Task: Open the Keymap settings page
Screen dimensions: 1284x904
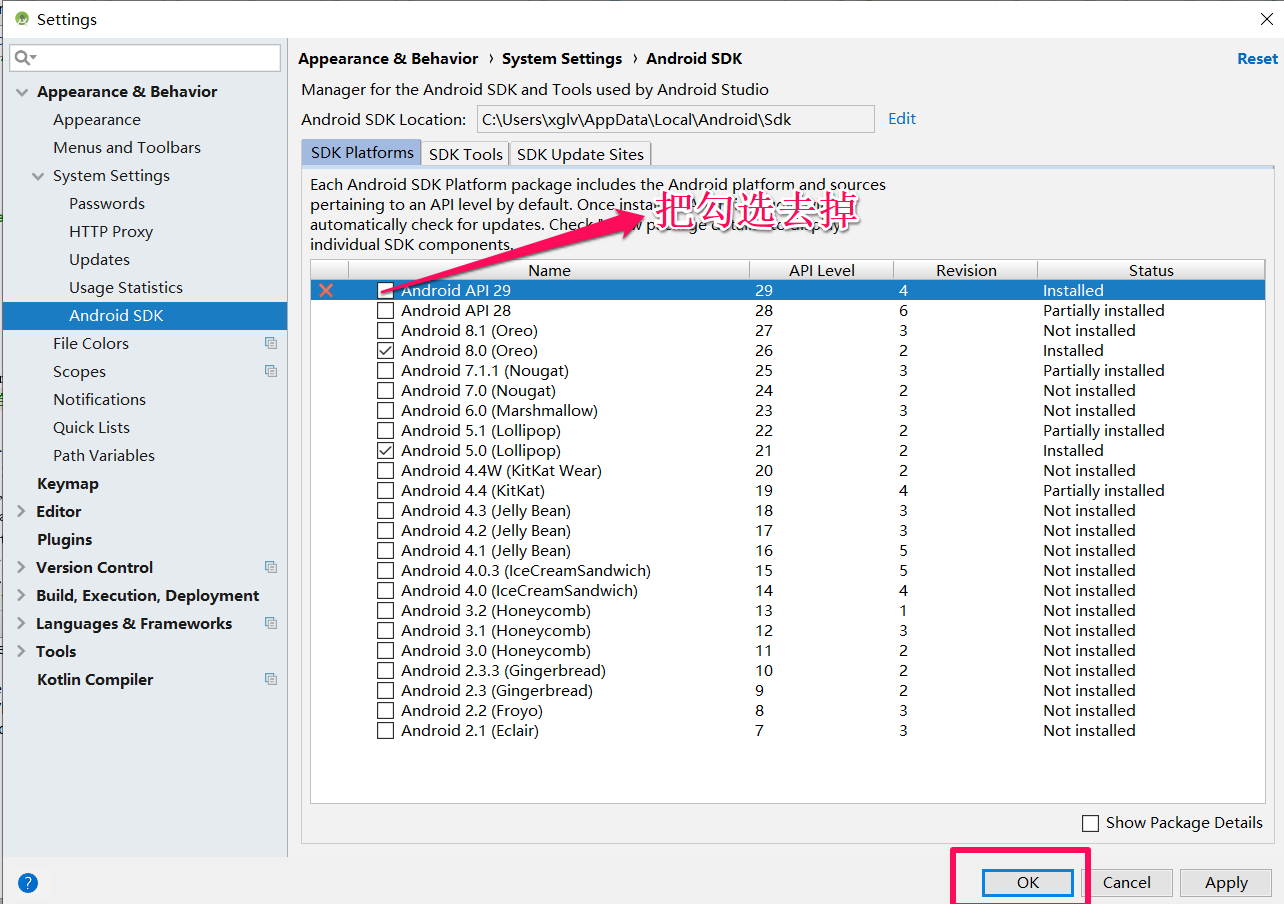Action: [x=68, y=484]
